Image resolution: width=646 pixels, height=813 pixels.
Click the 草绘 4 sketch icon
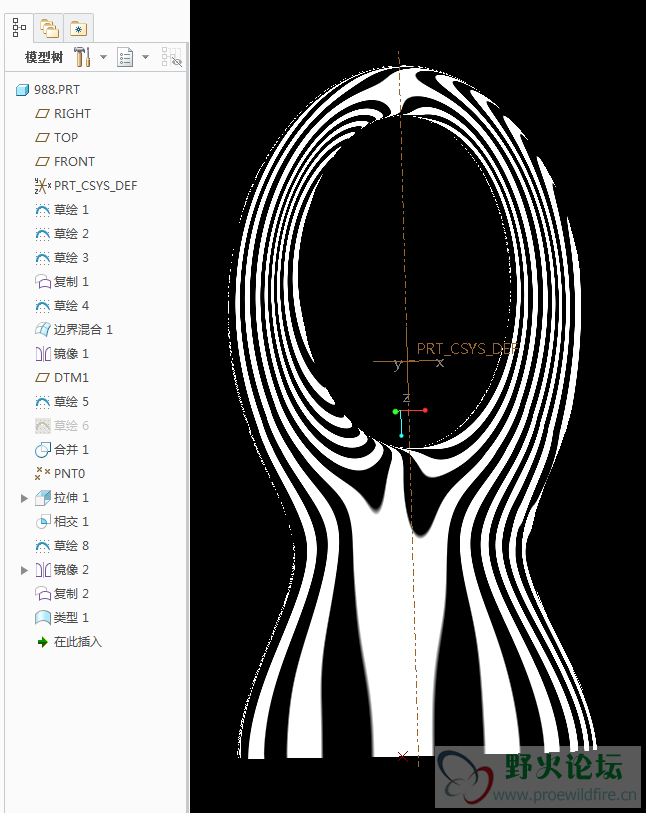tap(43, 306)
